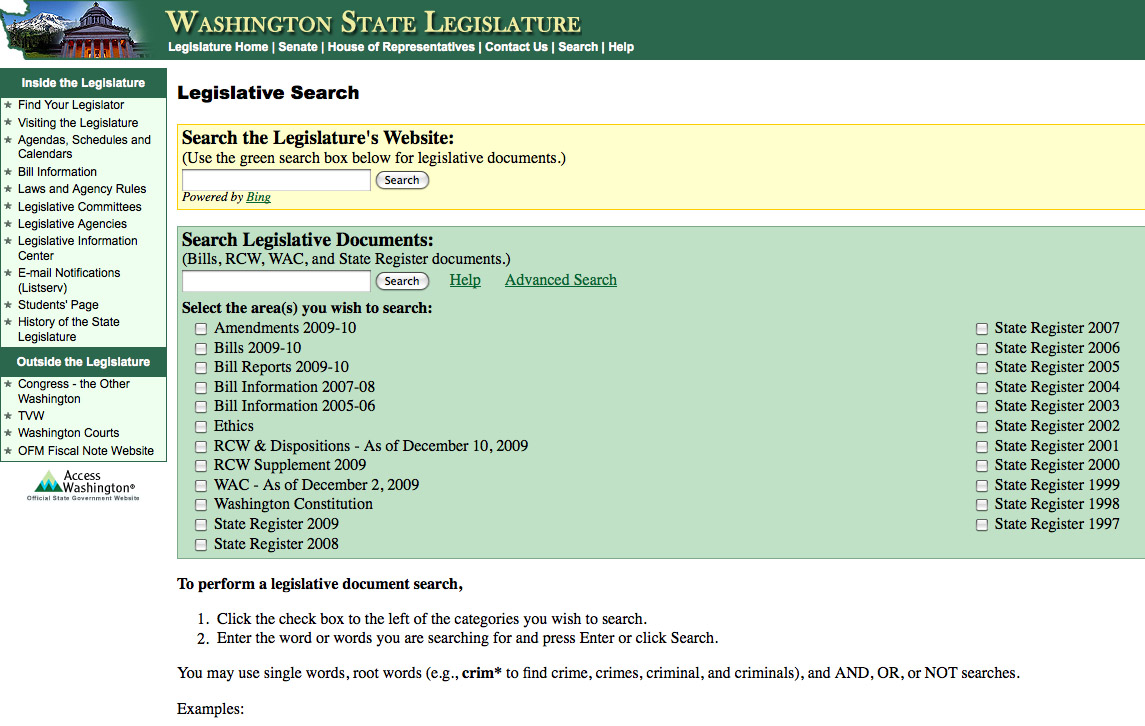Go to Students' Page link
Screen dimensions: 1145x726
58,305
